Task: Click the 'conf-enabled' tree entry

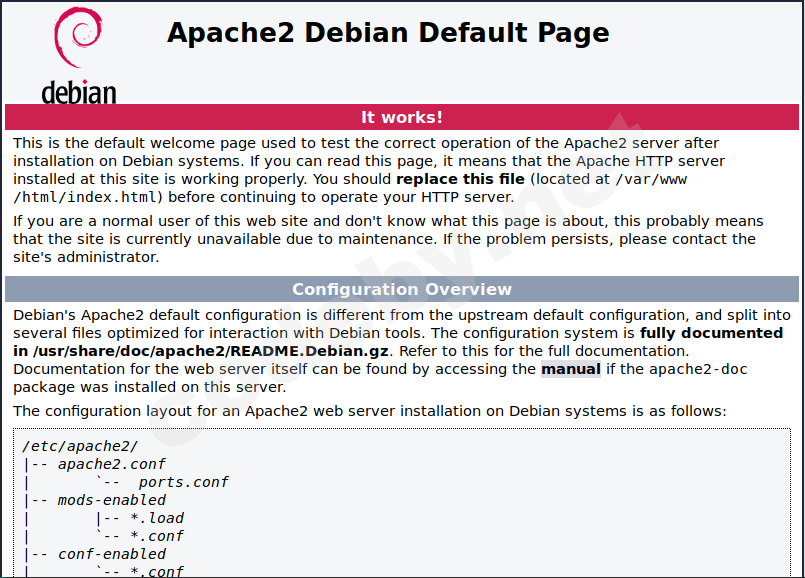Action: pos(111,554)
